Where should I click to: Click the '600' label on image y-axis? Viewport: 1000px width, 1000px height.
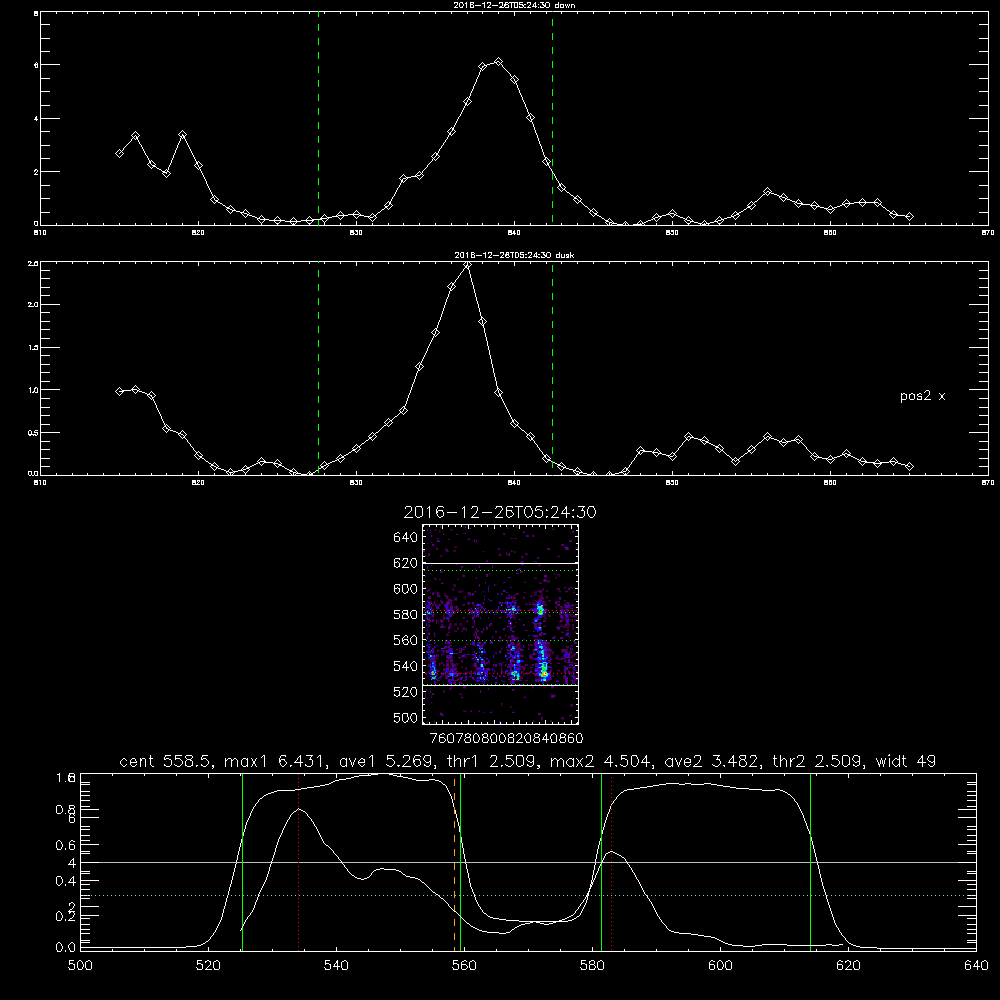(x=406, y=589)
